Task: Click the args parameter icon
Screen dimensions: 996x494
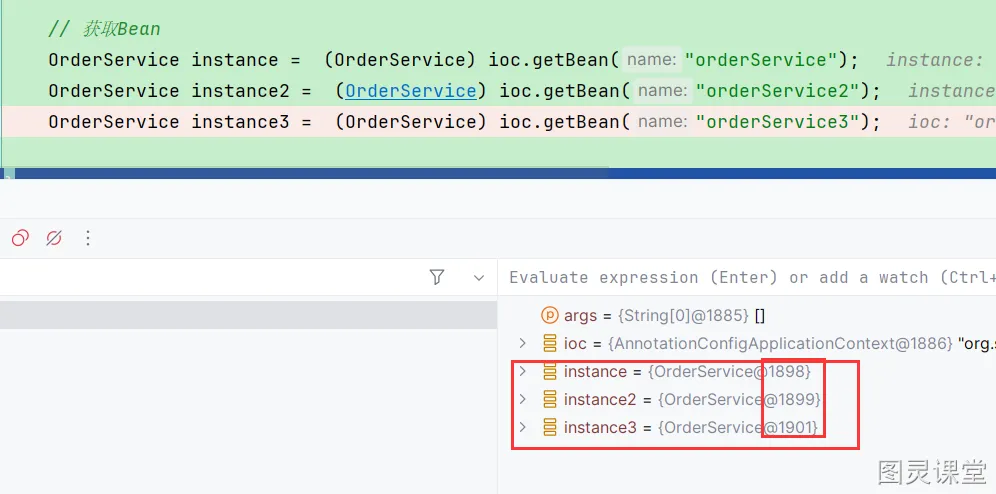Action: click(549, 315)
